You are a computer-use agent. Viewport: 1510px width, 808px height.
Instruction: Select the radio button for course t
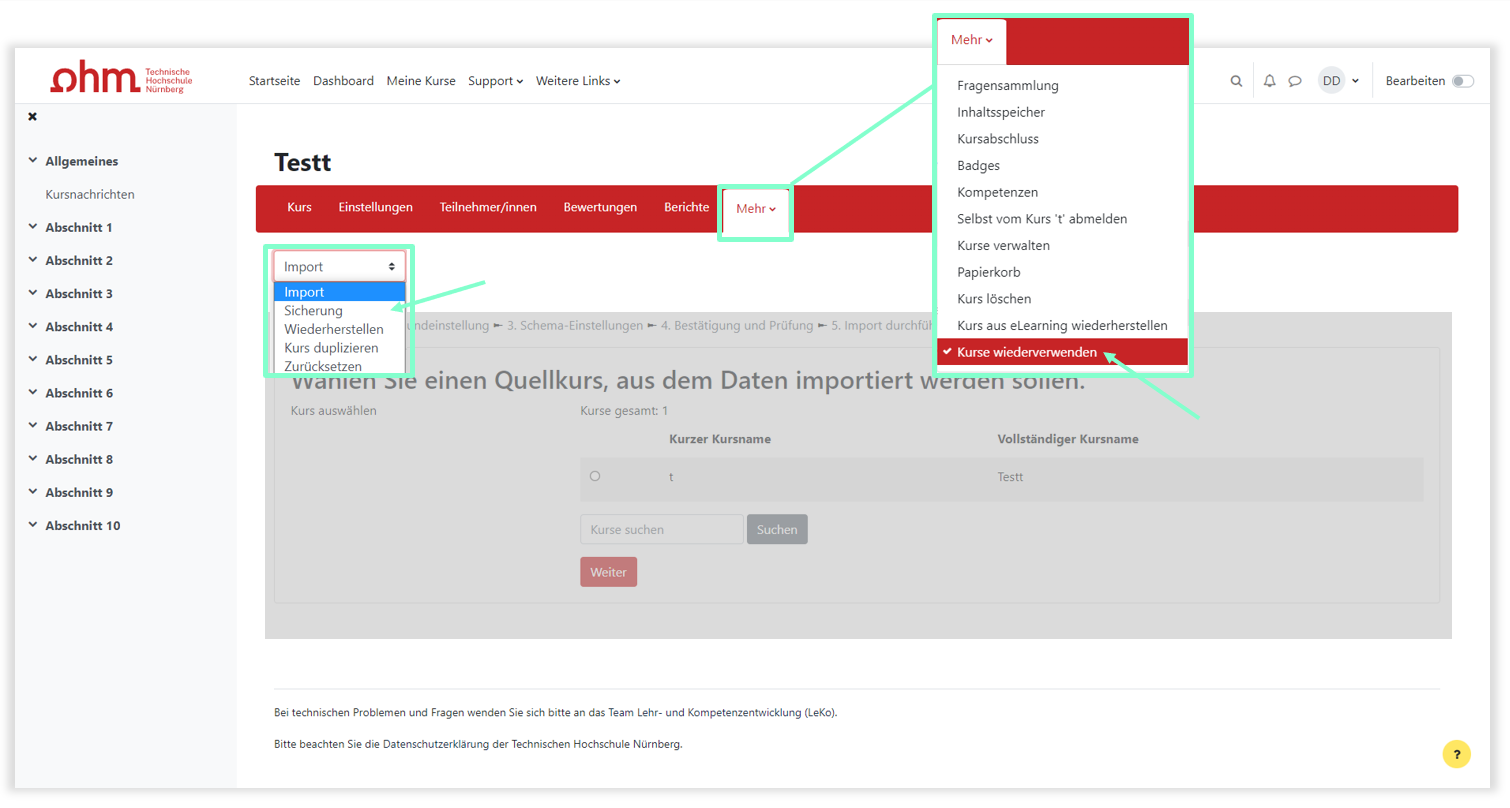click(595, 477)
